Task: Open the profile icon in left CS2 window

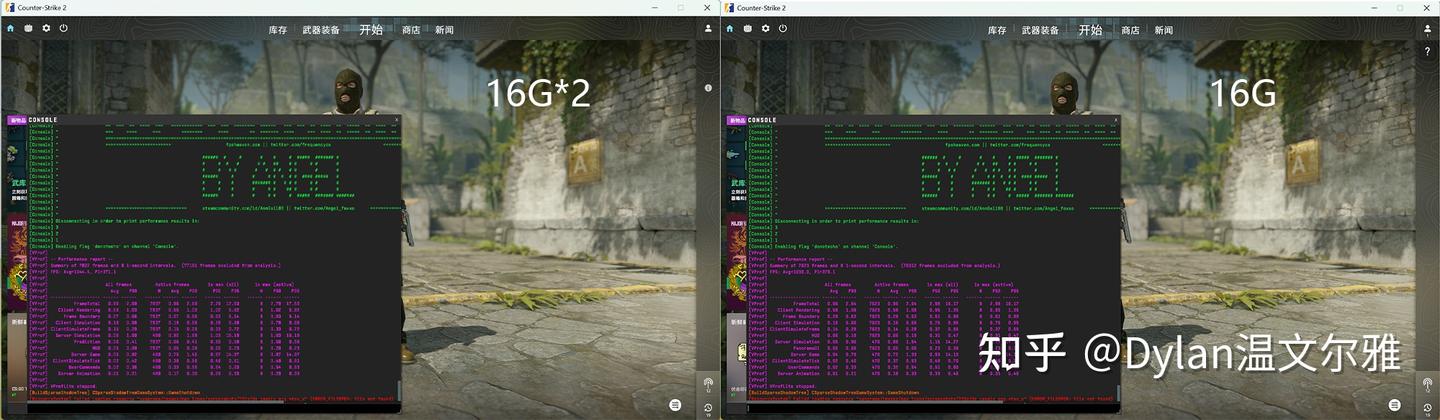Action: point(708,28)
